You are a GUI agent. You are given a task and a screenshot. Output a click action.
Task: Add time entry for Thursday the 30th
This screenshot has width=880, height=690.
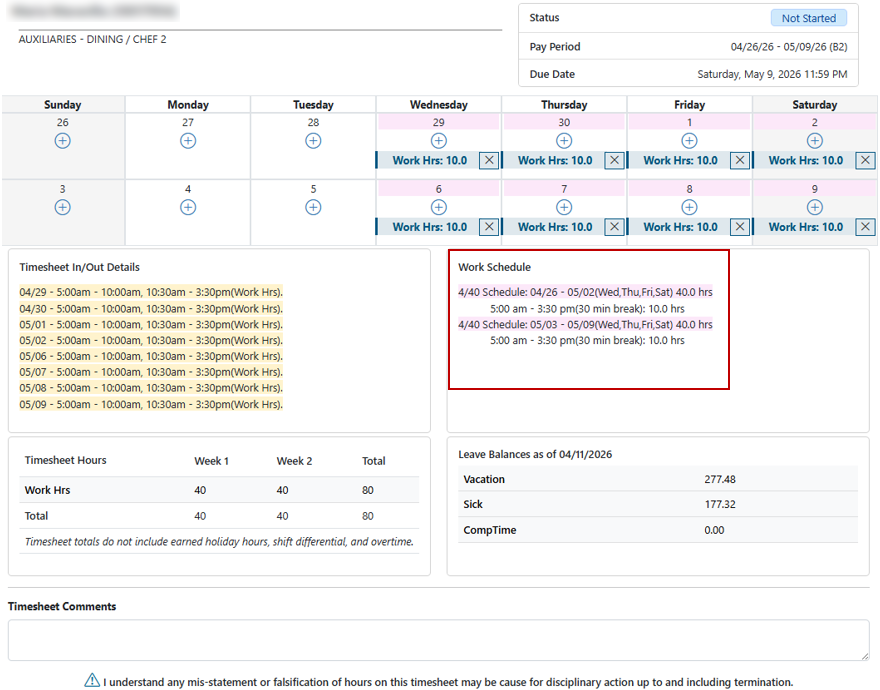coord(564,140)
